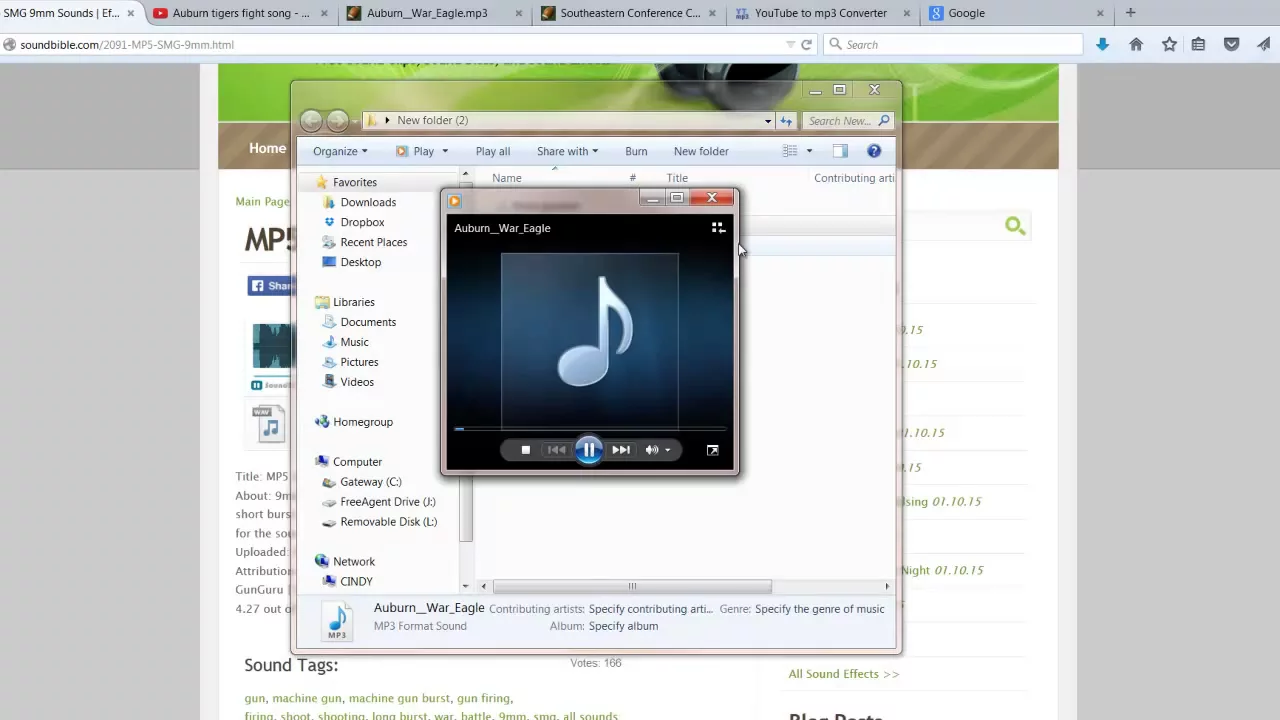Select Computer in navigation pane
Image resolution: width=1280 pixels, height=720 pixels.
pos(357,462)
